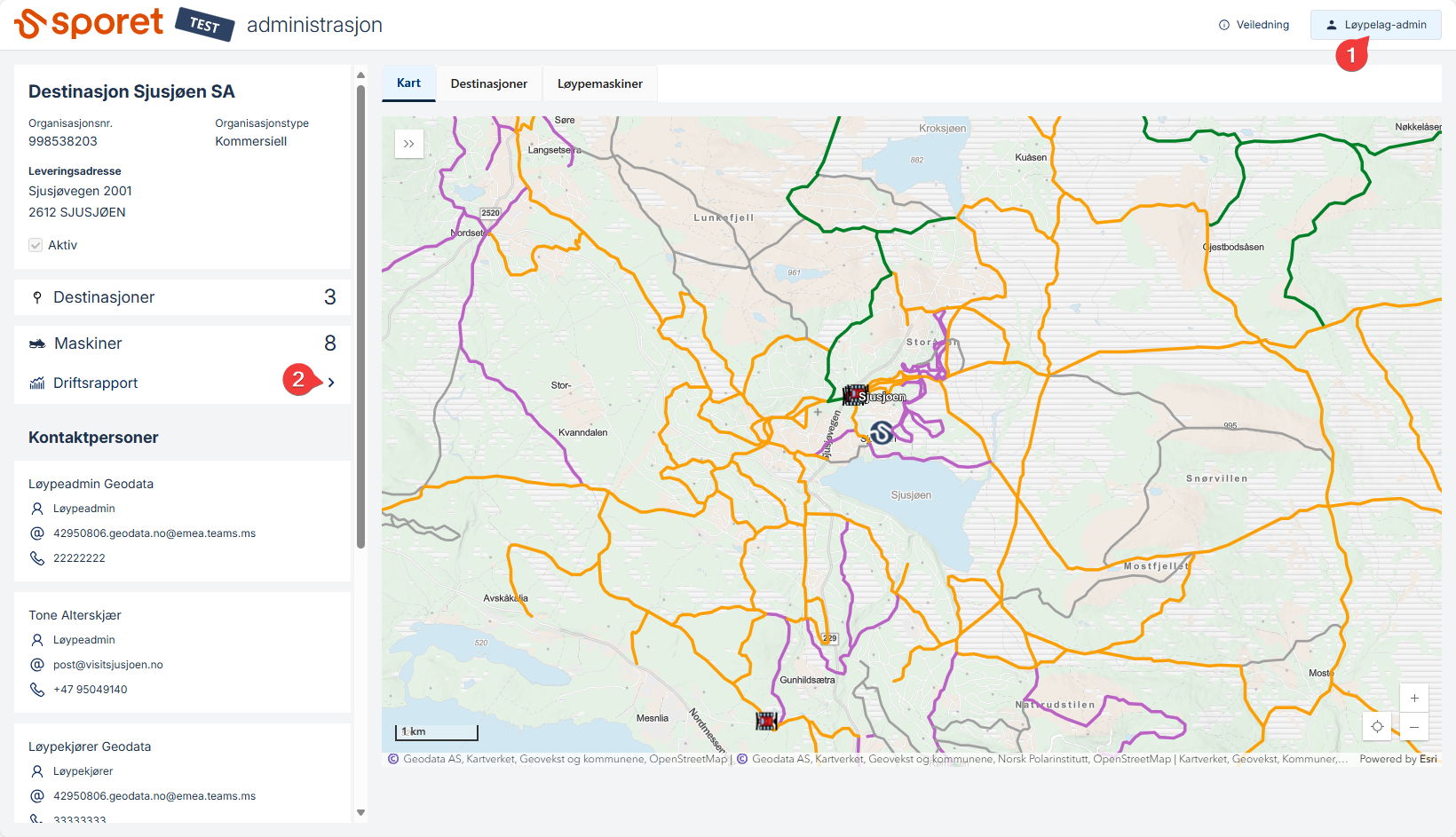Click the grooming machine marker at Sjusjøen
1456x837 pixels.
[855, 394]
